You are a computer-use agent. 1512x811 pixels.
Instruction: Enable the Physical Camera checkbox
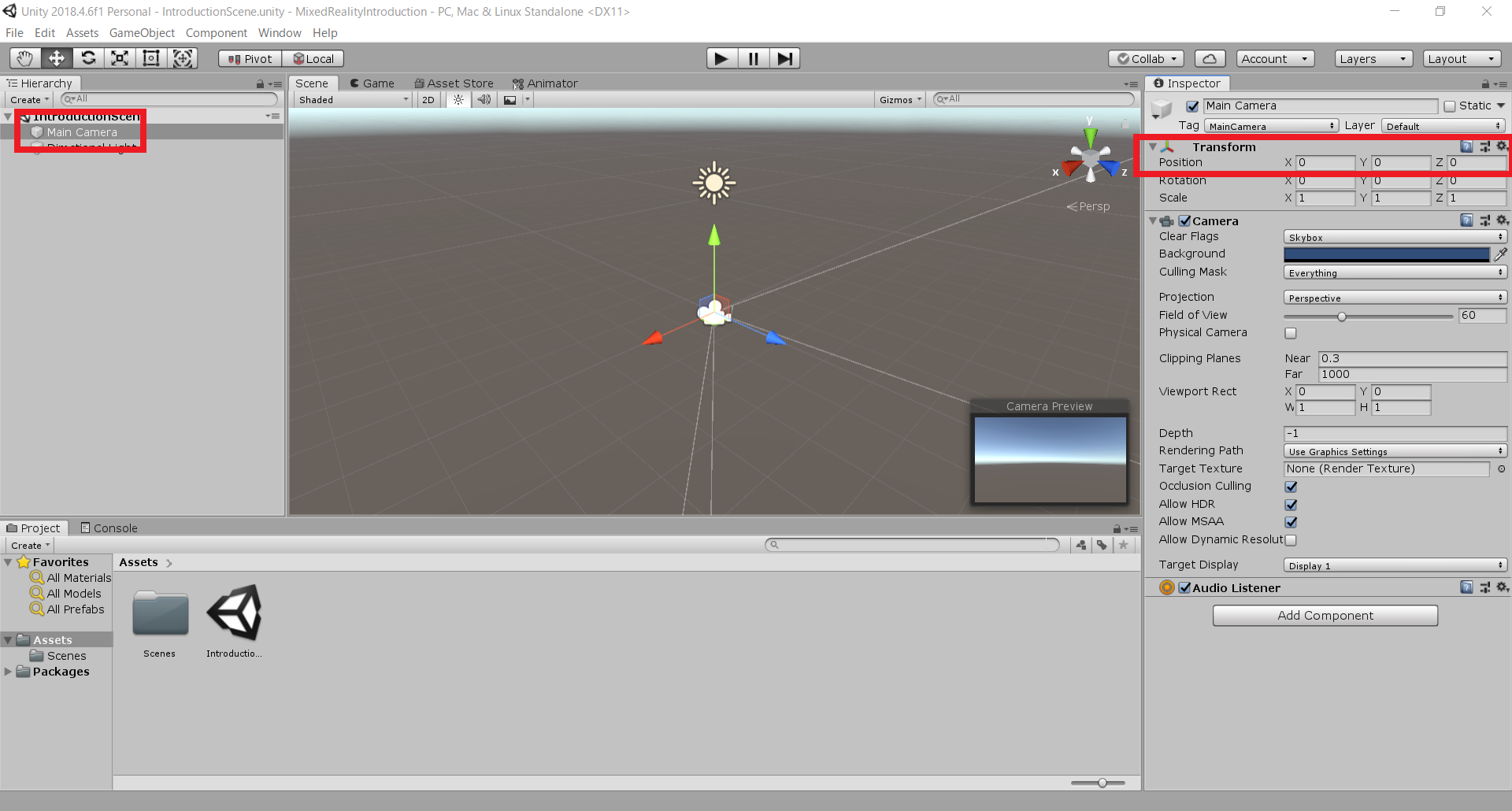pyautogui.click(x=1291, y=333)
